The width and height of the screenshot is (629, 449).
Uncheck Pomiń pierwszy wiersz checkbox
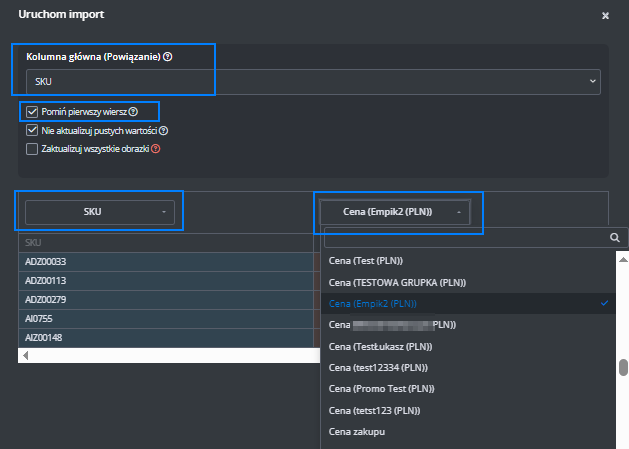coord(32,111)
